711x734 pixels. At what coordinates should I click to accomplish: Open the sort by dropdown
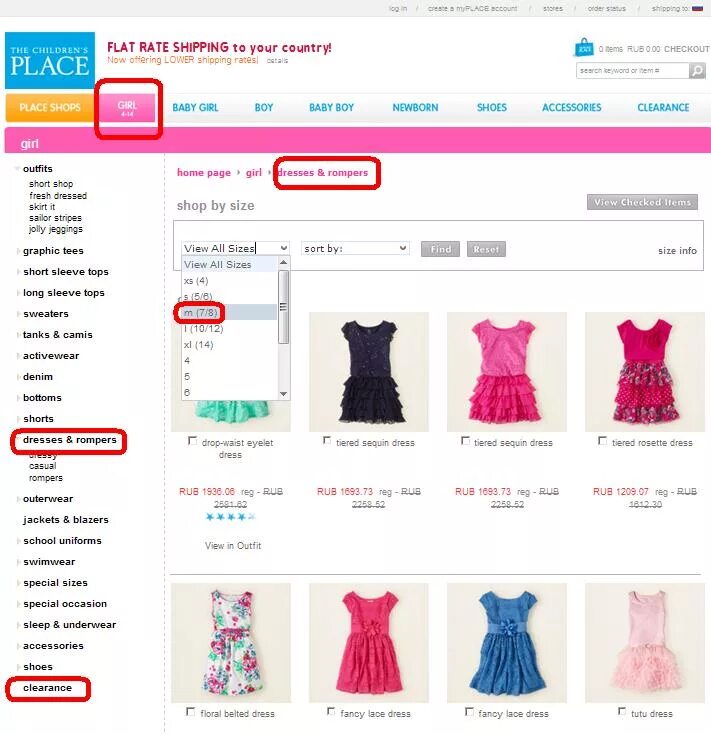coord(355,248)
